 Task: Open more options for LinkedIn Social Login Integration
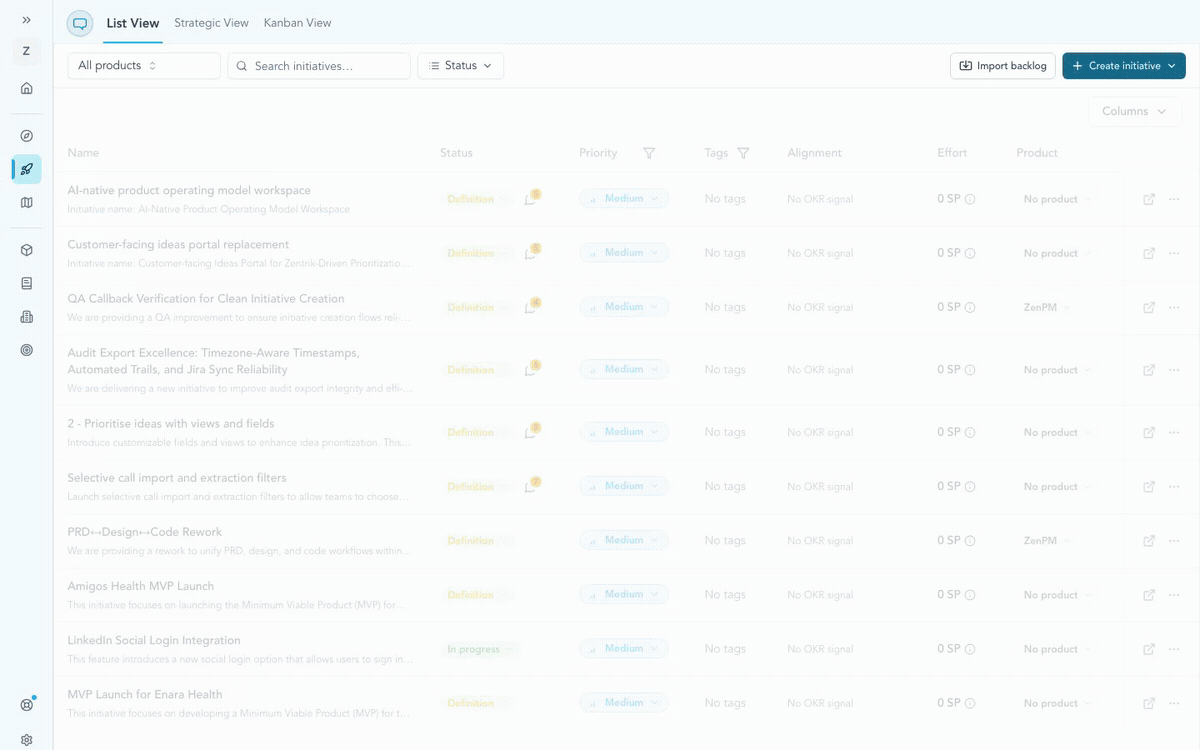(1174, 649)
